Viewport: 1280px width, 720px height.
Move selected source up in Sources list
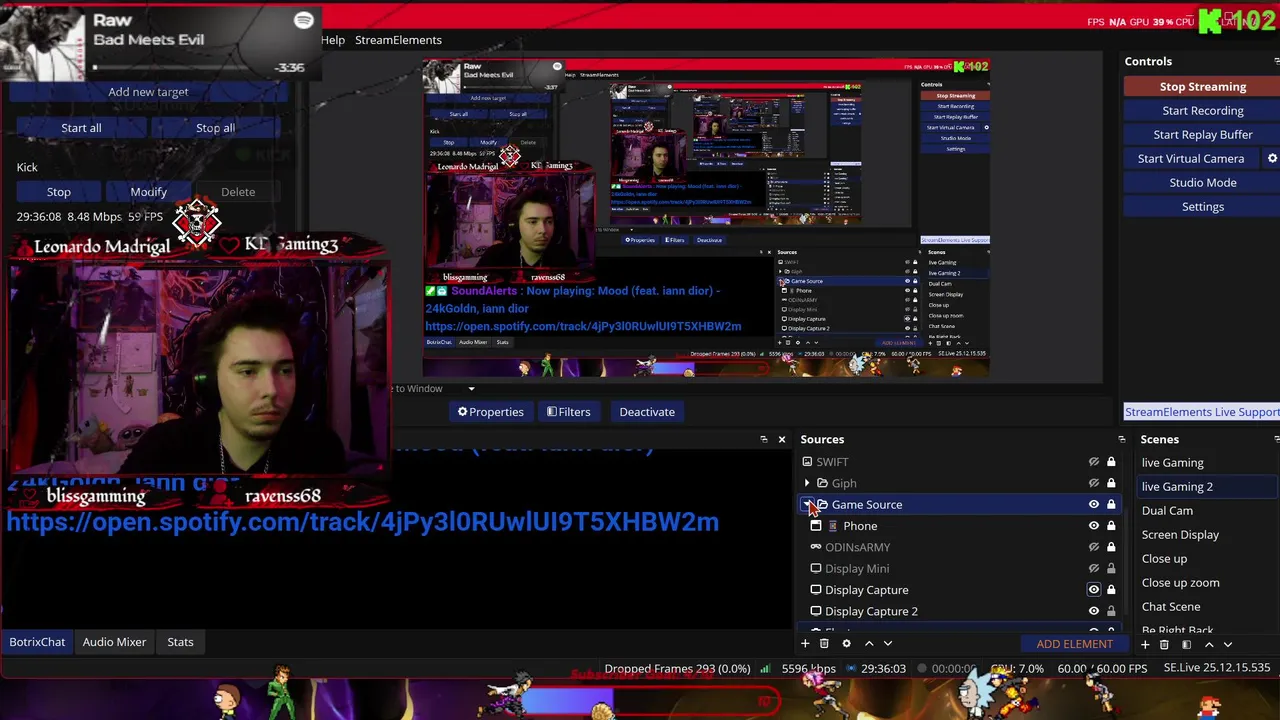[x=869, y=644]
